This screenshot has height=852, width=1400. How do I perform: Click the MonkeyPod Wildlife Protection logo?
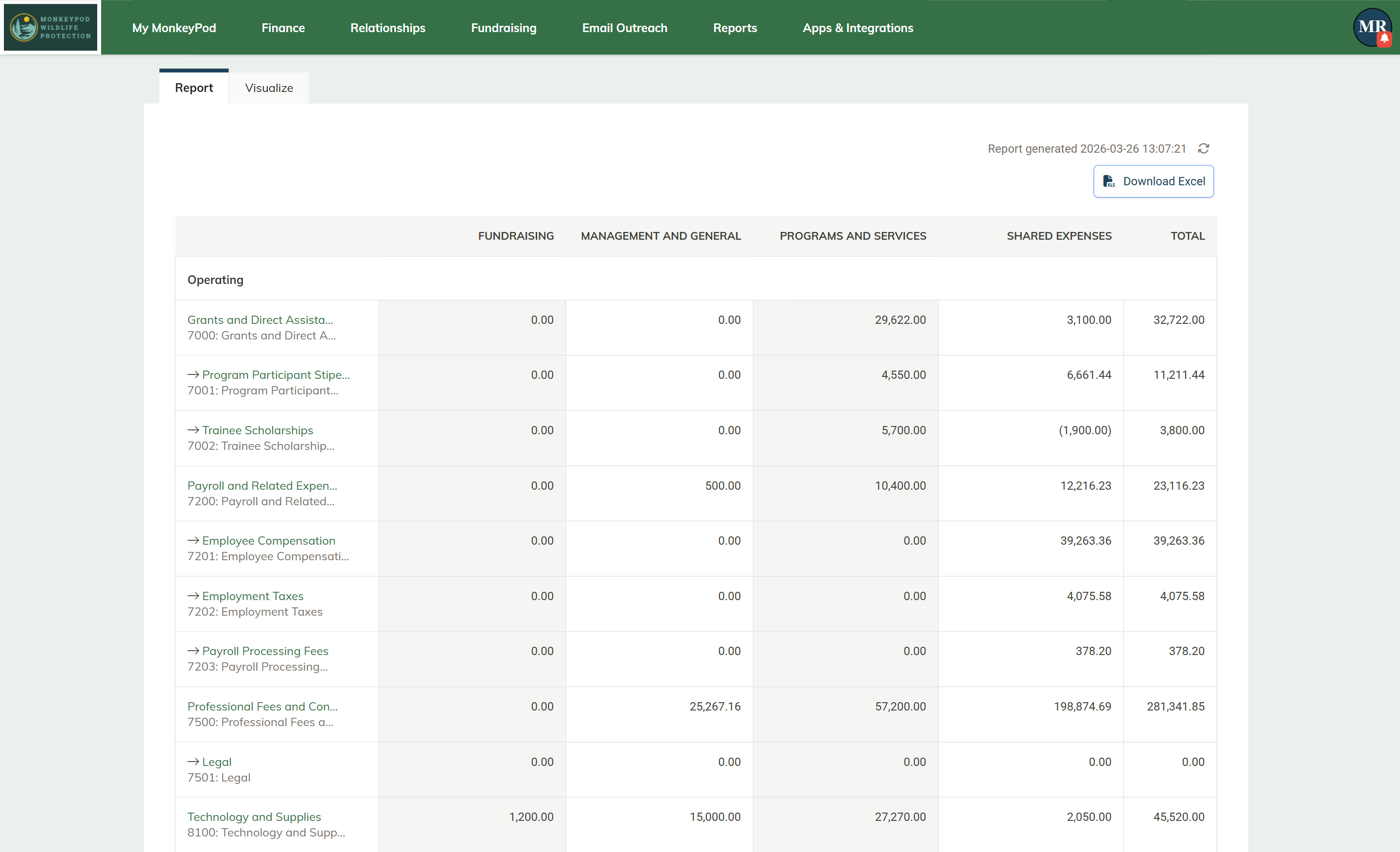tap(51, 27)
